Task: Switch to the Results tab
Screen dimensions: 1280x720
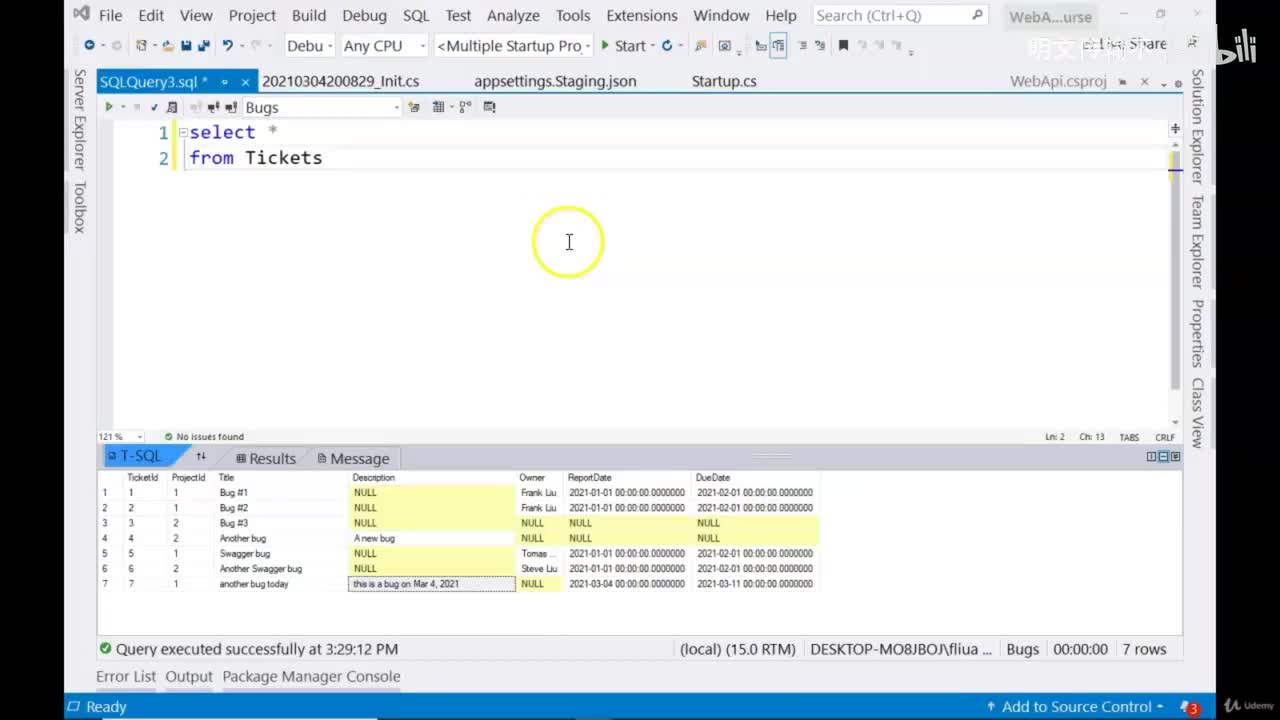Action: tap(265, 458)
